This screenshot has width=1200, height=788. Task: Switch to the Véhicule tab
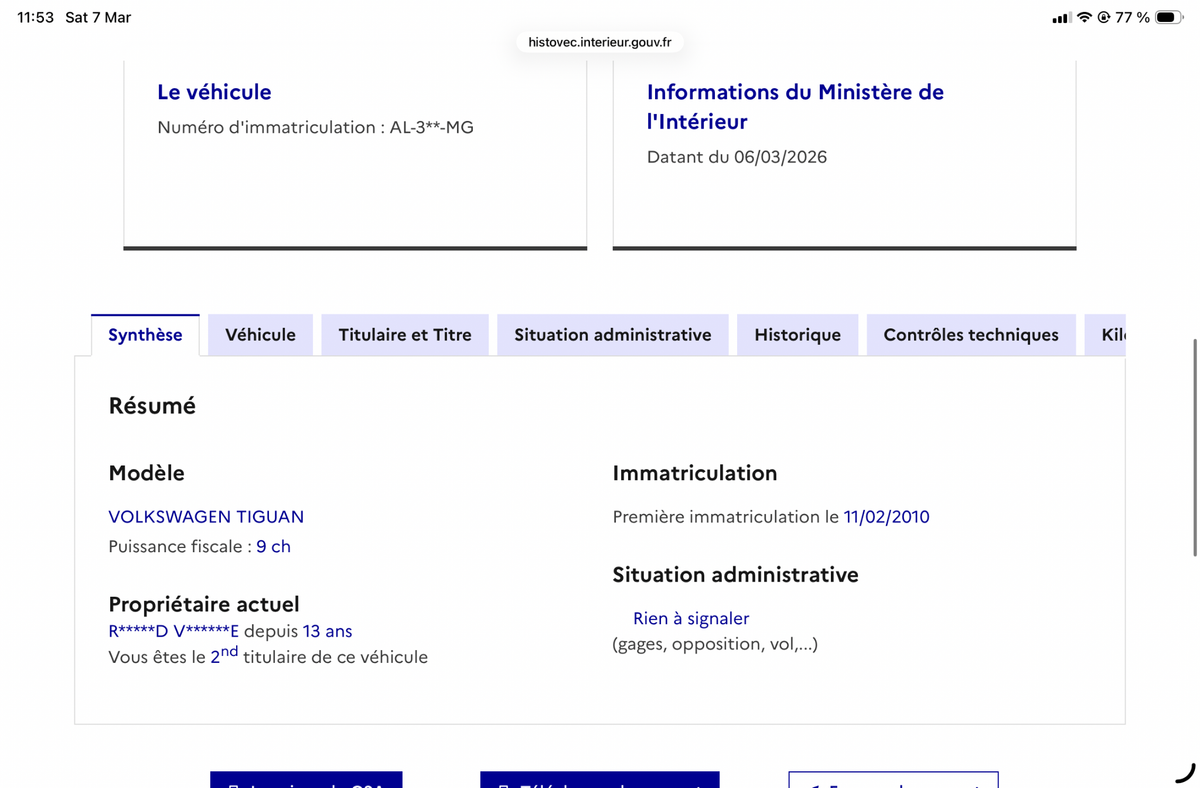pos(260,335)
